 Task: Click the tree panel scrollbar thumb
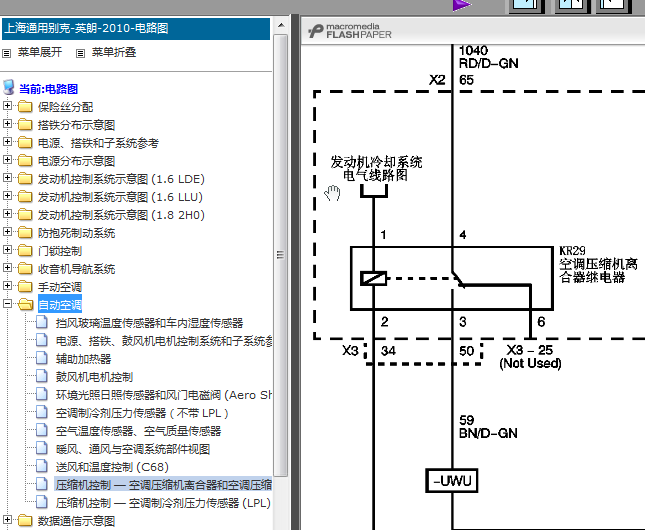coord(281,255)
